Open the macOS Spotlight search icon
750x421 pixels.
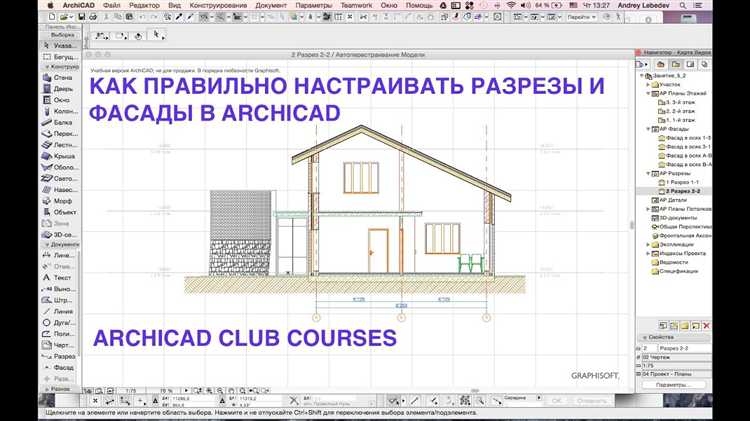pyautogui.click(x=683, y=5)
